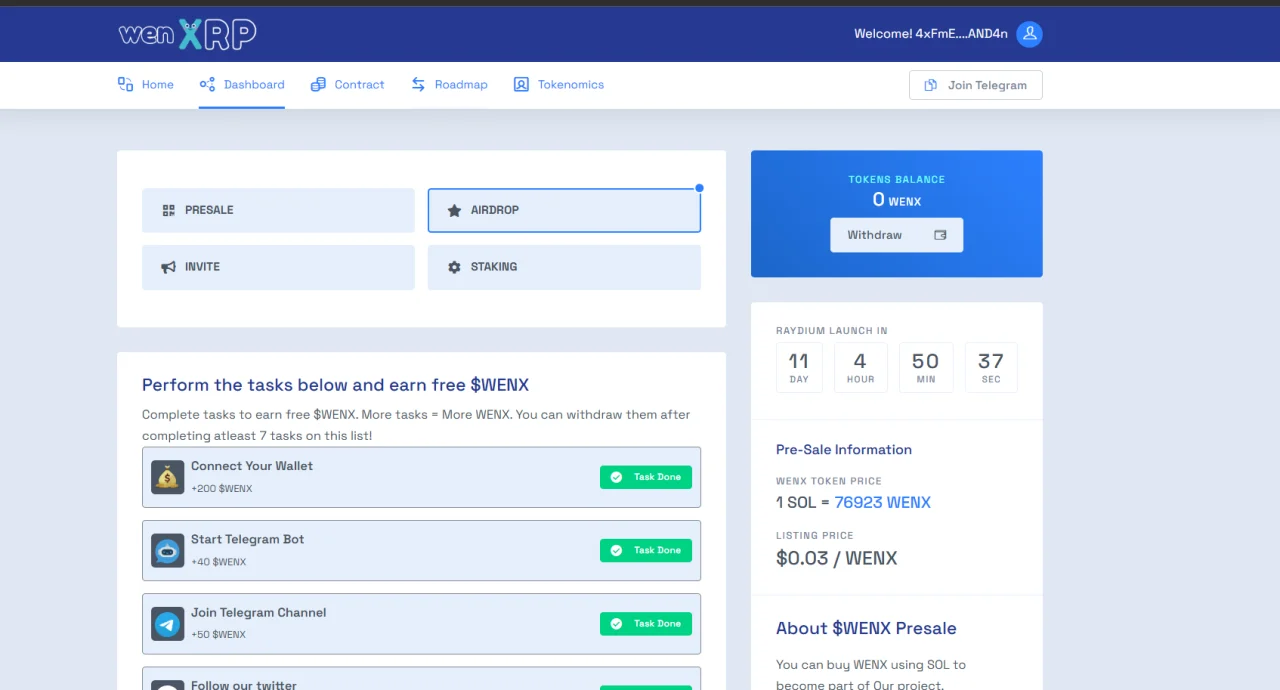The width and height of the screenshot is (1280, 690).
Task: Click the +200 $WENX reward text
Action: (x=222, y=489)
